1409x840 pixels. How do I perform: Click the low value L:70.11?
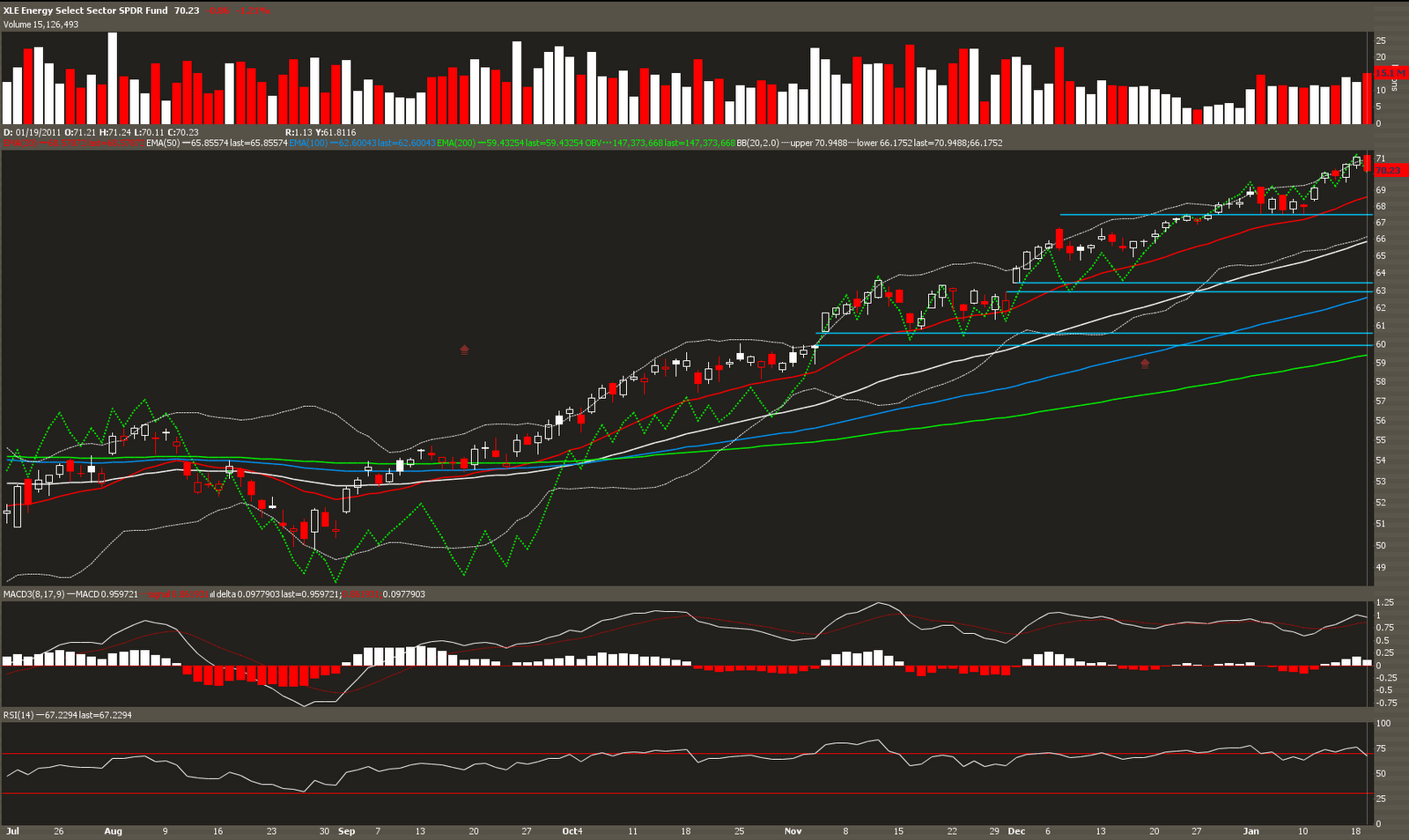(x=150, y=132)
